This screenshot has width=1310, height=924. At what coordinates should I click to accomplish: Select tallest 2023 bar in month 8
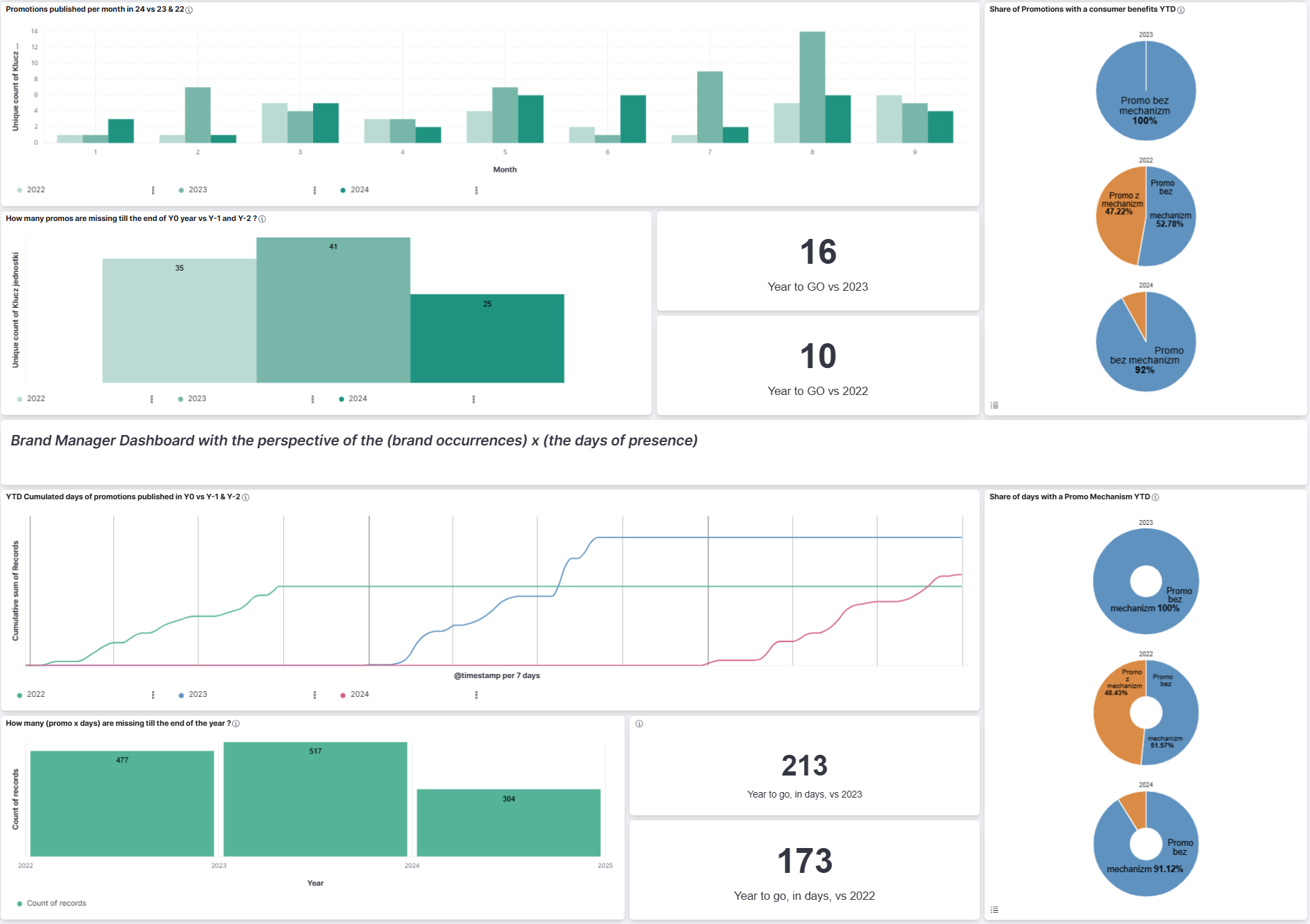tap(813, 87)
